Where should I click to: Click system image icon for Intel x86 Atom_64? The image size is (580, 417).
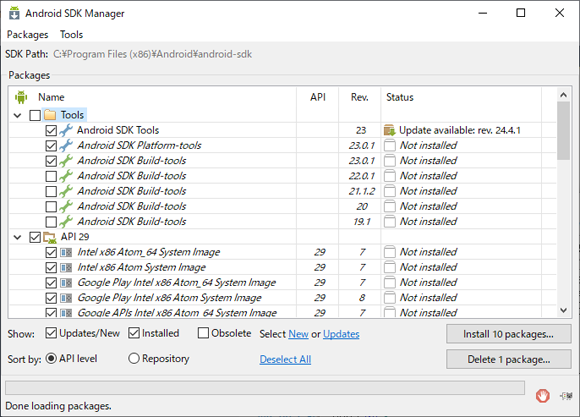click(x=66, y=252)
